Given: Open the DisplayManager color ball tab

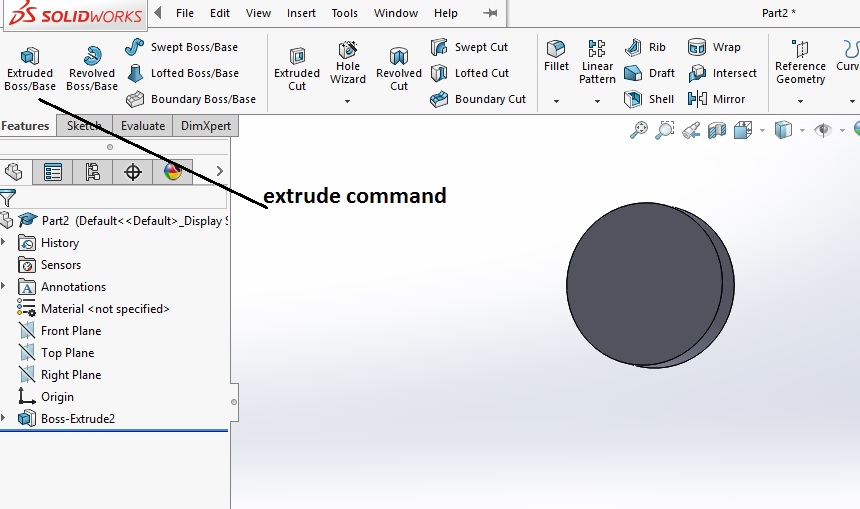Looking at the screenshot, I should (x=173, y=172).
